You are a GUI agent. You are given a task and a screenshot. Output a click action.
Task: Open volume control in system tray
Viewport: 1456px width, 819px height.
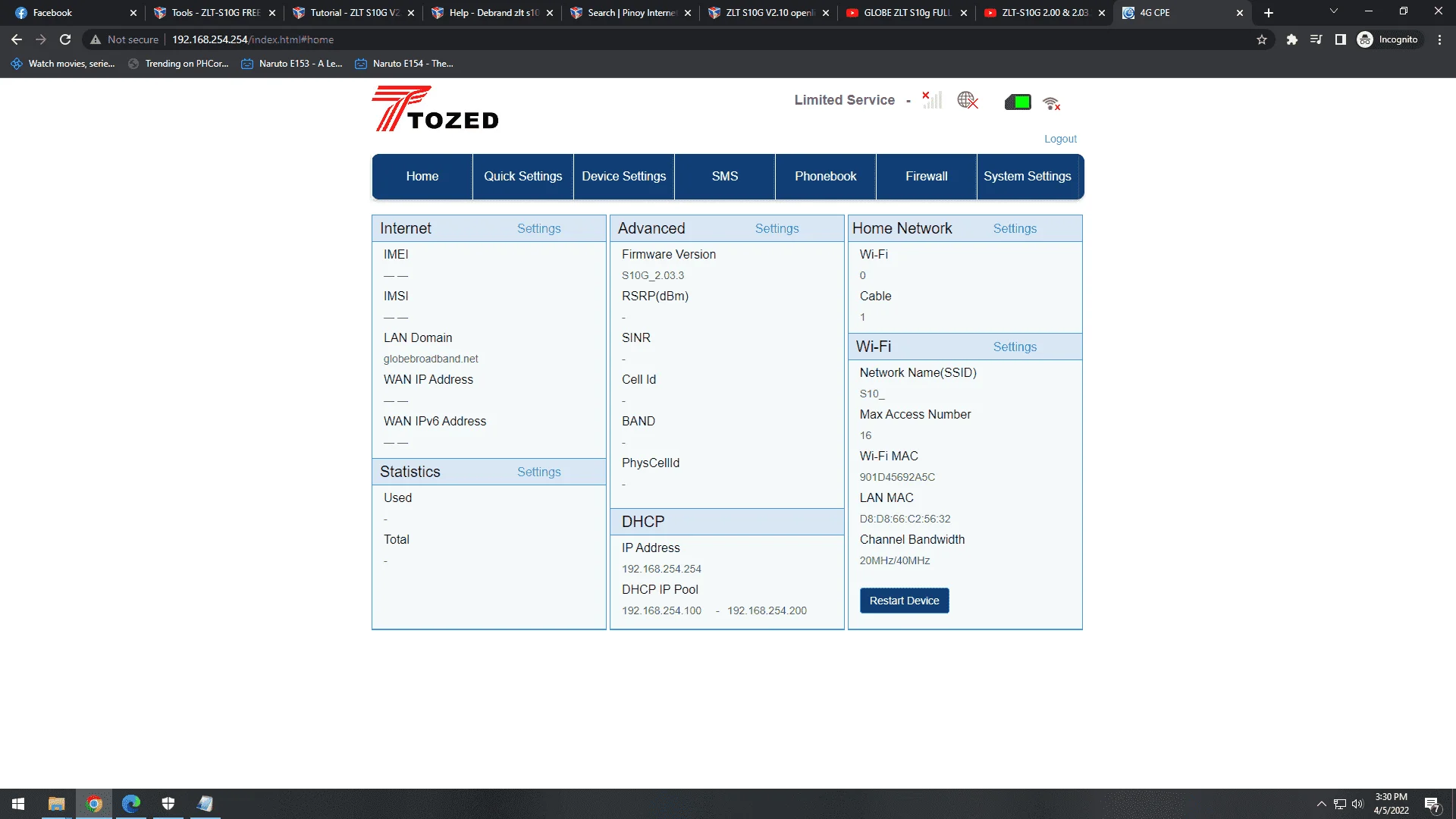tap(1357, 804)
